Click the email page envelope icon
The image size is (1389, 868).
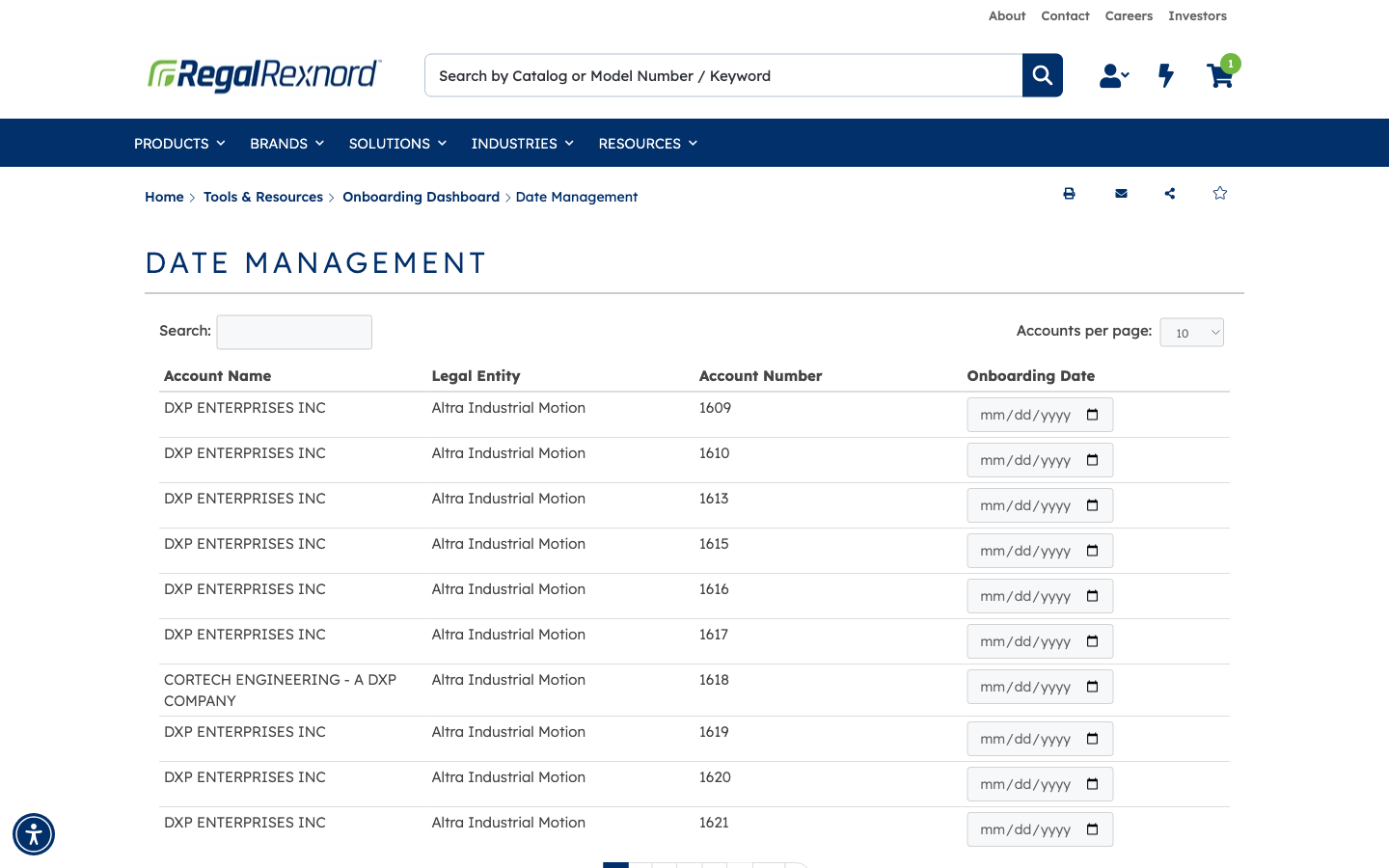[1121, 194]
